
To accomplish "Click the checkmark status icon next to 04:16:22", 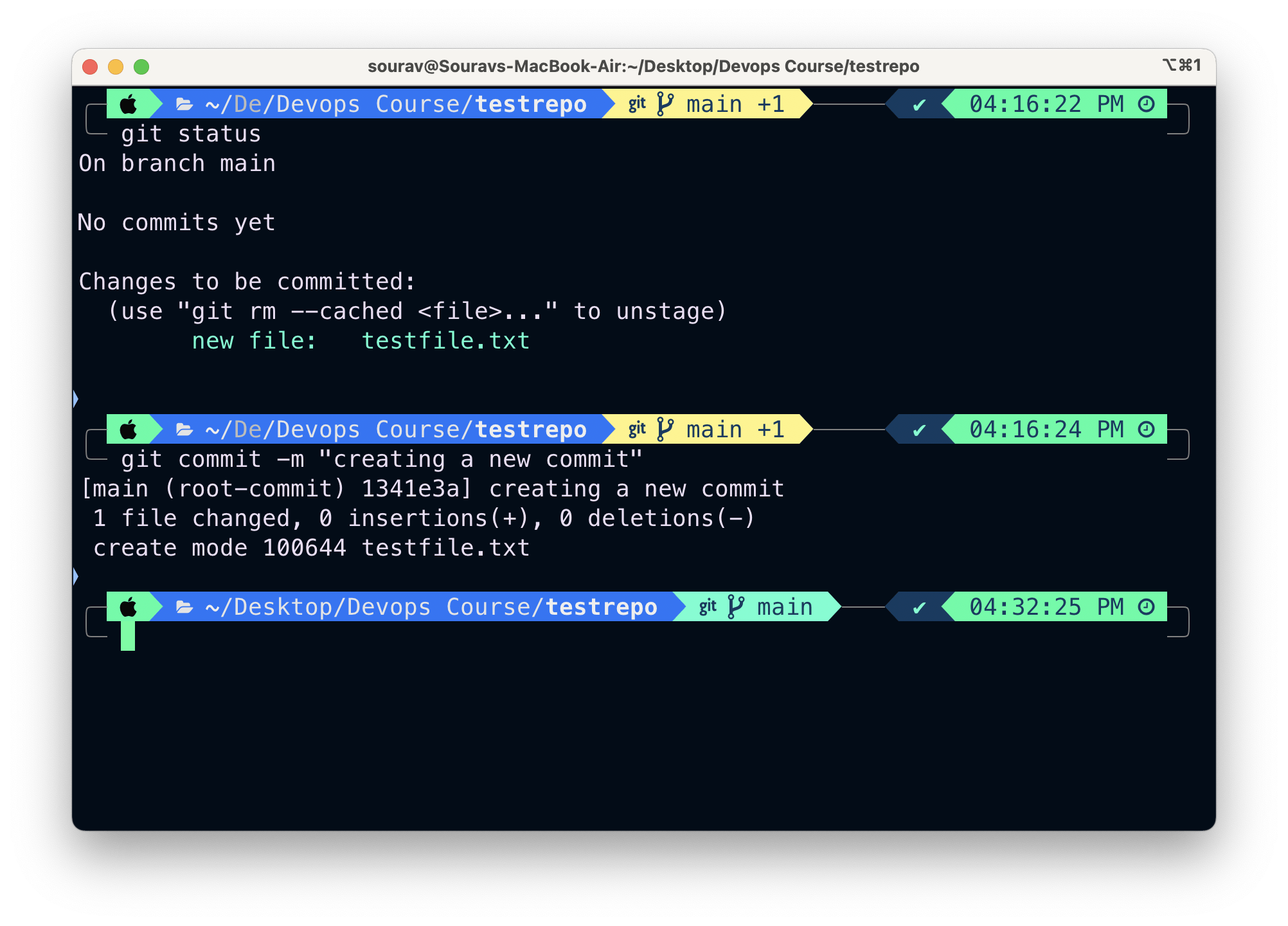I will tap(919, 105).
